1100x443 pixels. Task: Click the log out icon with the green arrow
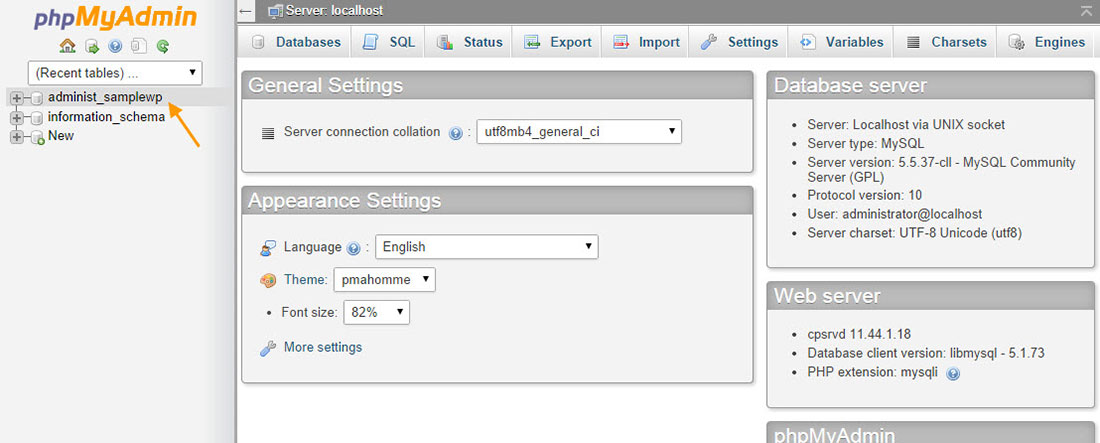tap(92, 46)
